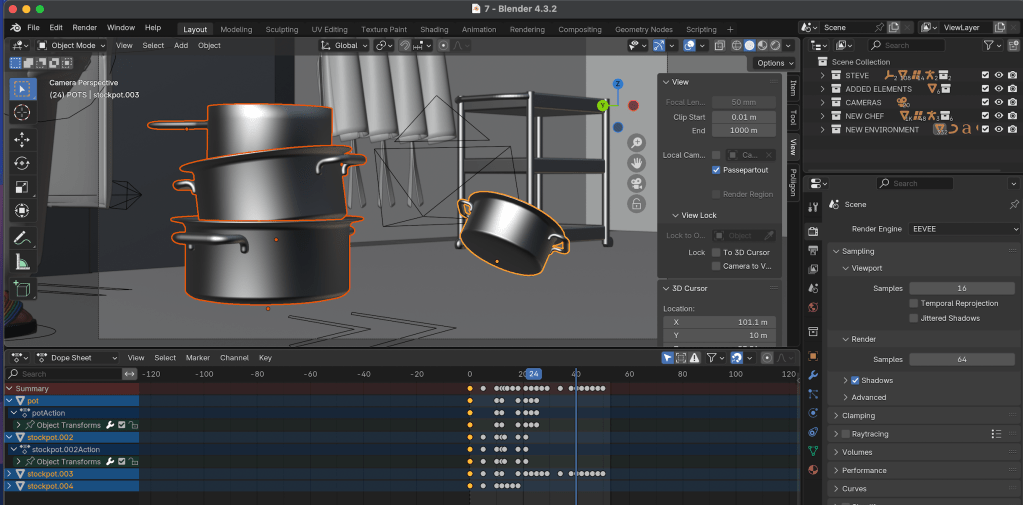Select the Measure tool

22,262
